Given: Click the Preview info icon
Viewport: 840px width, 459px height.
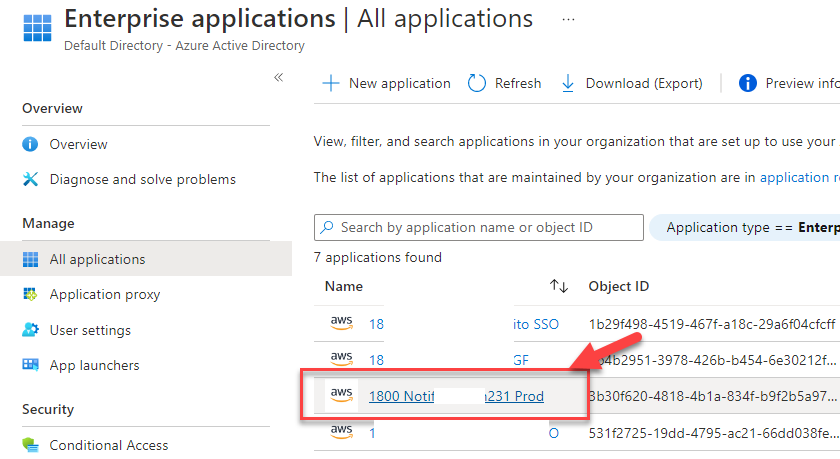Looking at the screenshot, I should point(747,84).
